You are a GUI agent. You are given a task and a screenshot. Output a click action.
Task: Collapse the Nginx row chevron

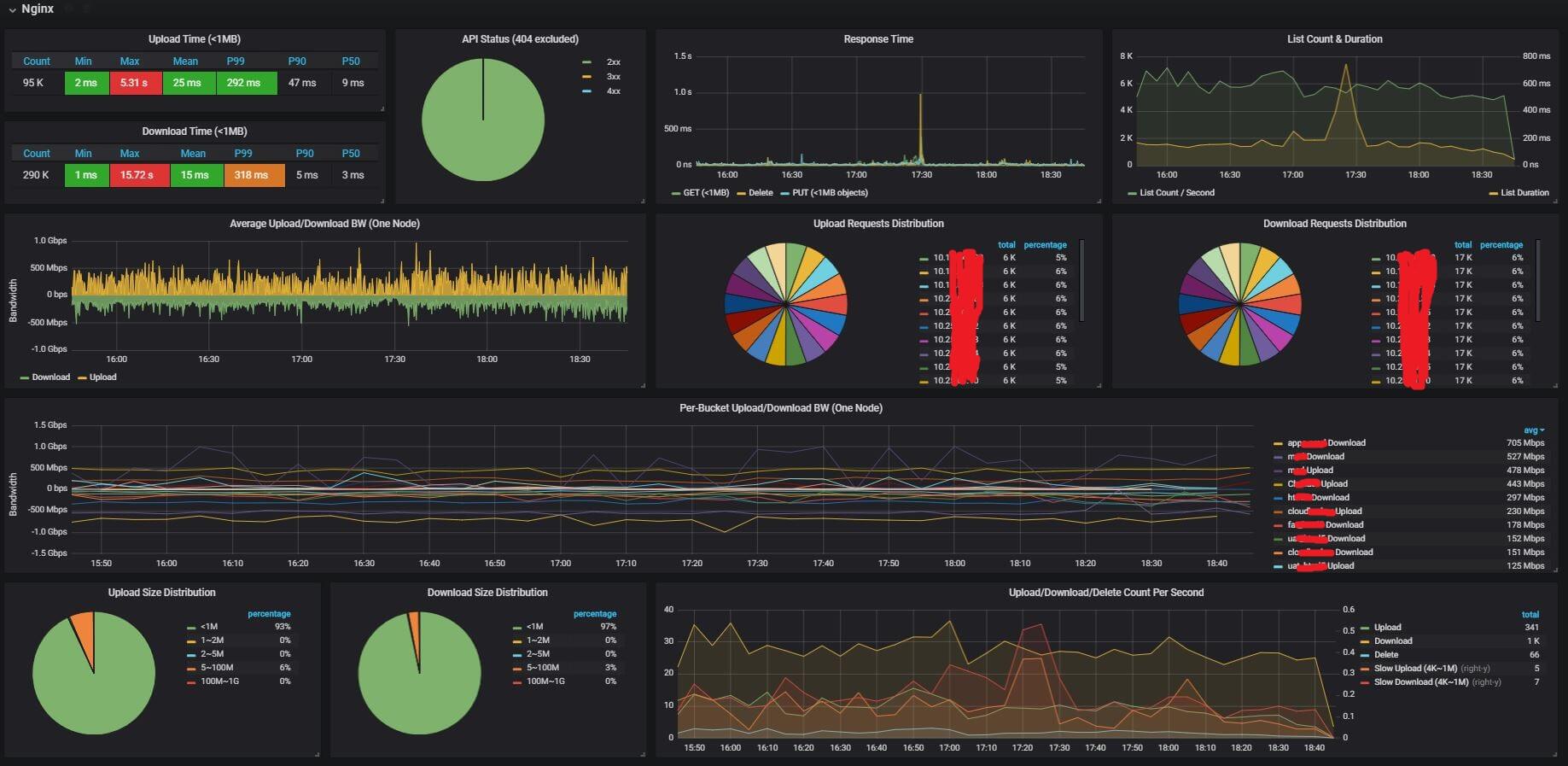(12, 9)
